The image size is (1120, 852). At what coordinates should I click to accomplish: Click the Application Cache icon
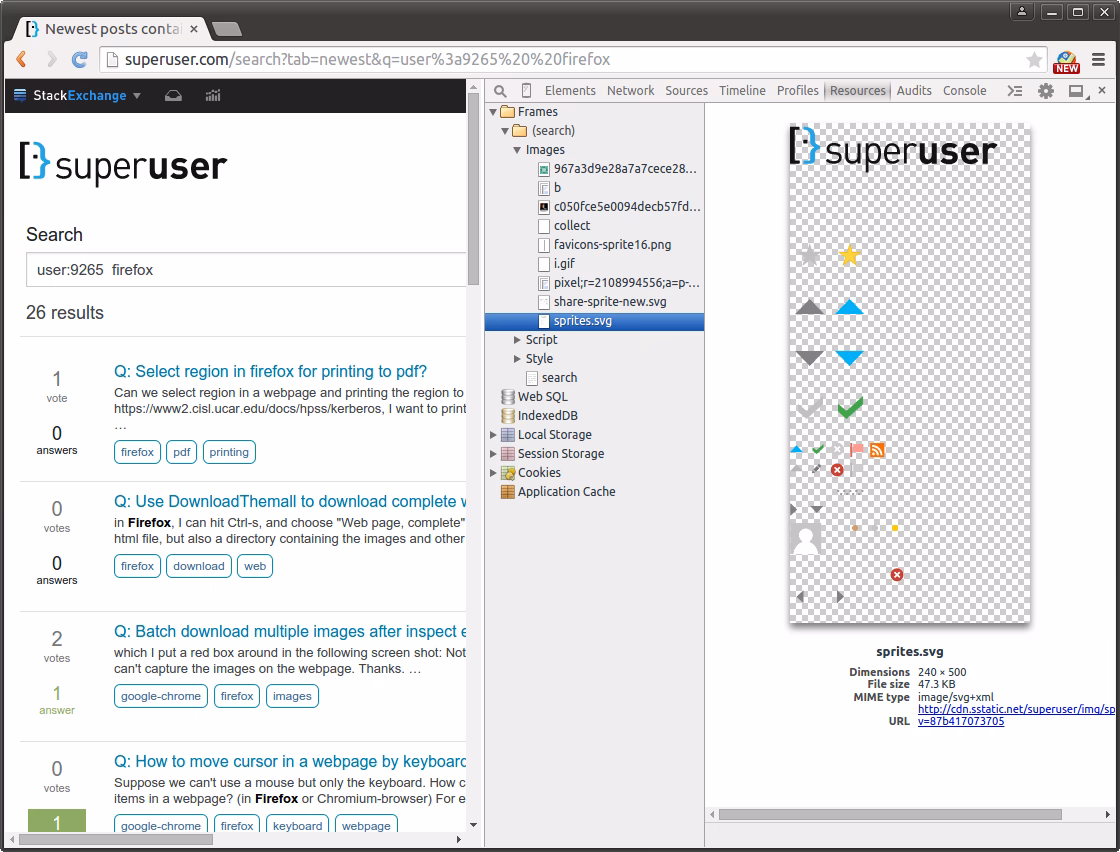coord(508,491)
